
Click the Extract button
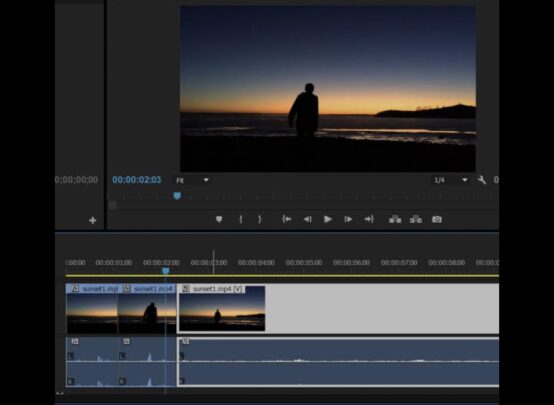(416, 219)
